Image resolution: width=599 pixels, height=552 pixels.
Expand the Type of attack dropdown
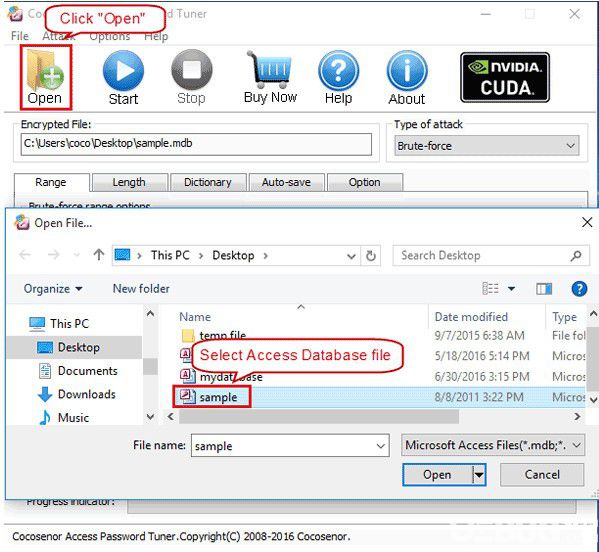click(487, 146)
